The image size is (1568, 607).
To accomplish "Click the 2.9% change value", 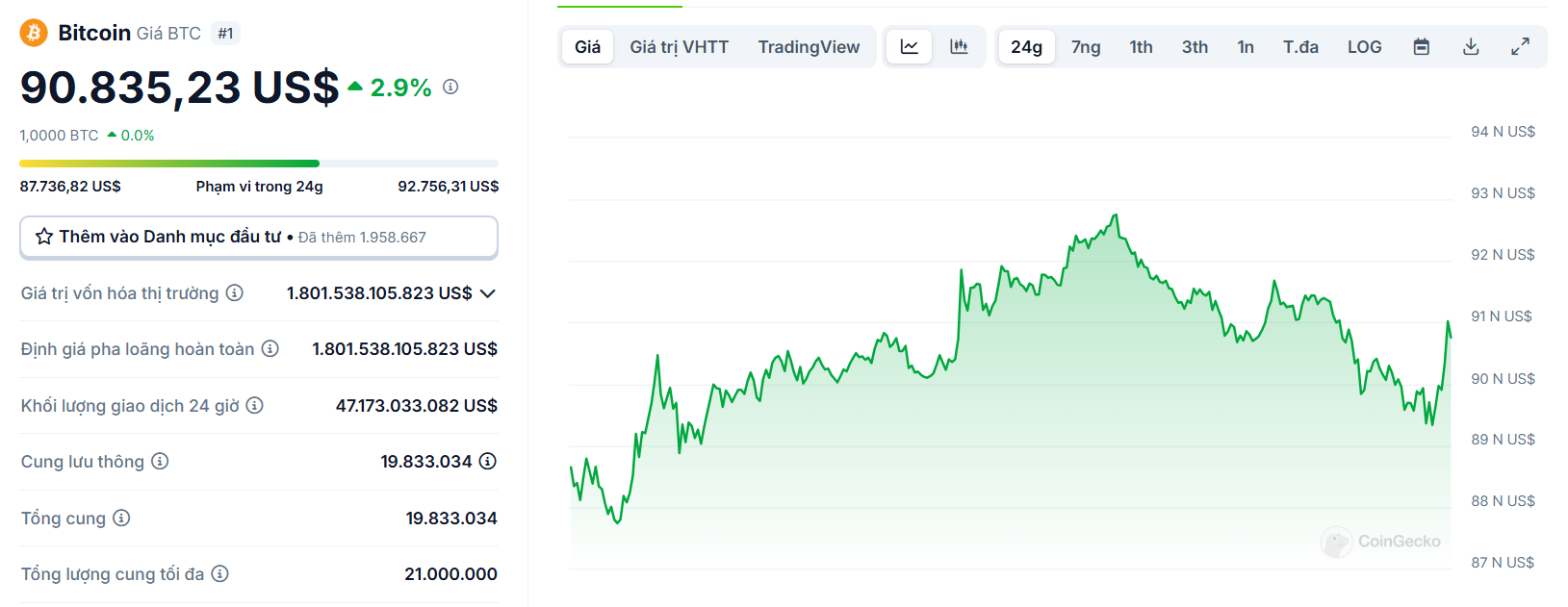I will coord(400,88).
